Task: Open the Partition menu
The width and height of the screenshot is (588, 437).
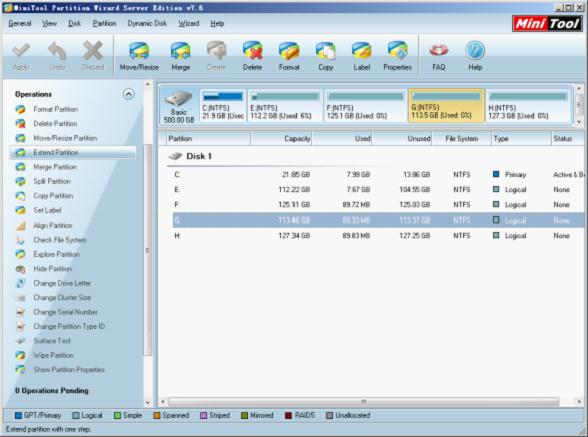Action: pyautogui.click(x=104, y=23)
